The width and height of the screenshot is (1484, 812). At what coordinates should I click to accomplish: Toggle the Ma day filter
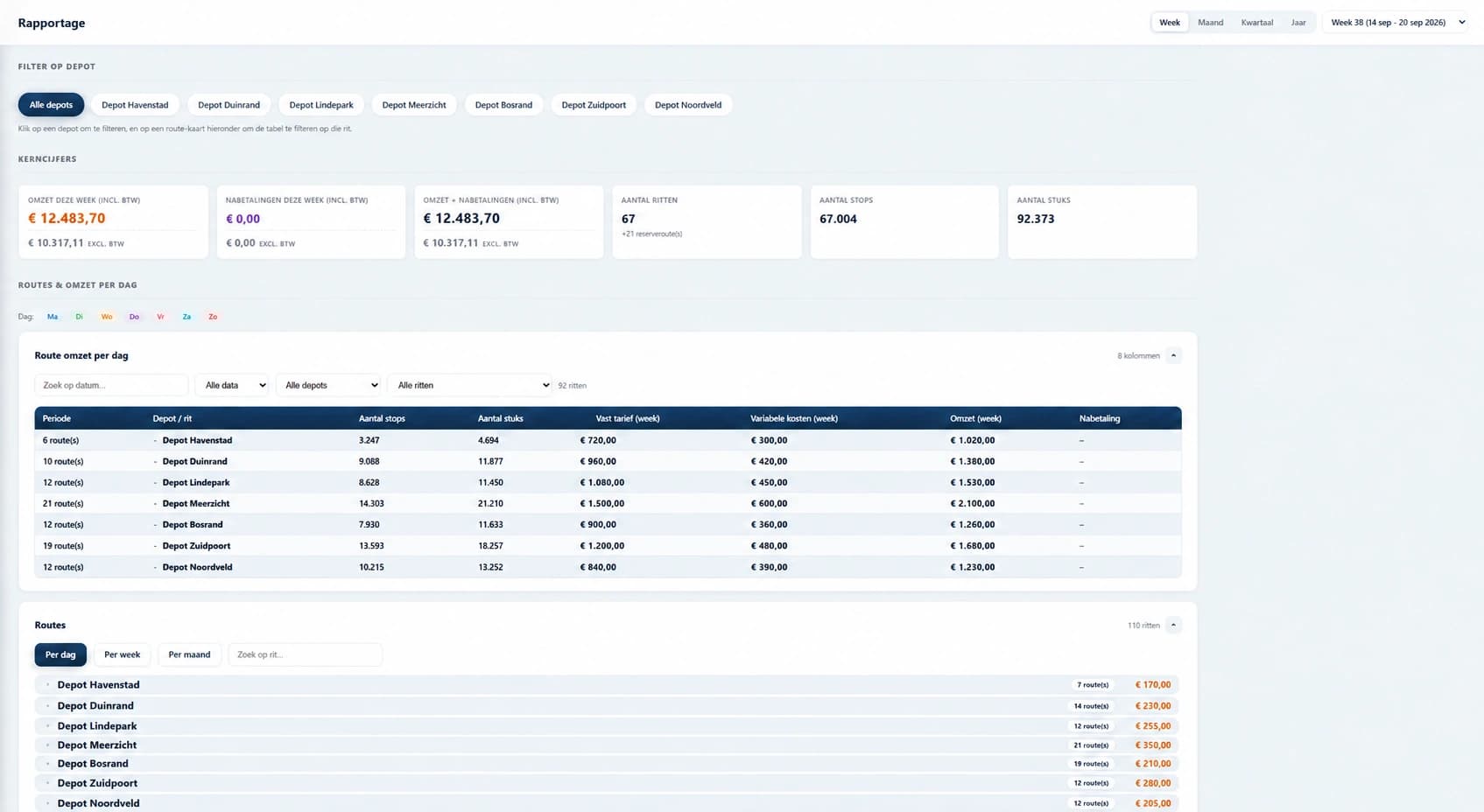point(53,317)
